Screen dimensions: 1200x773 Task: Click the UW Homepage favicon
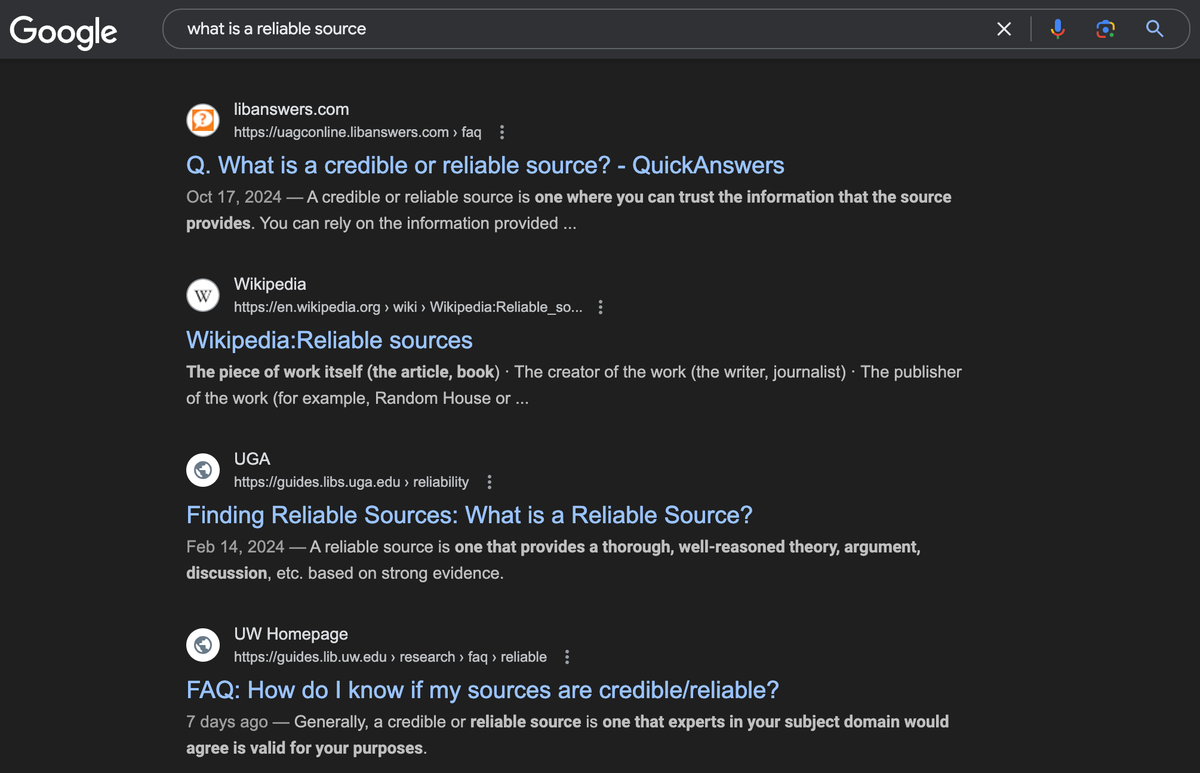pos(203,645)
